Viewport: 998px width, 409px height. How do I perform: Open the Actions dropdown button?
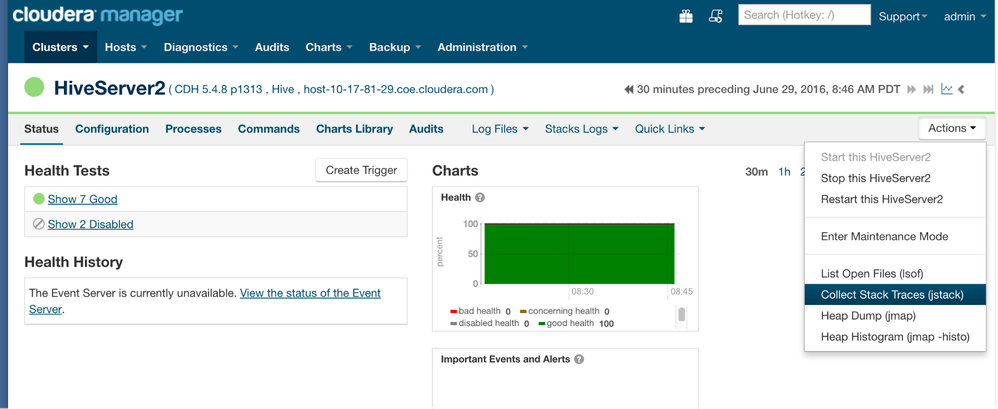pos(951,128)
